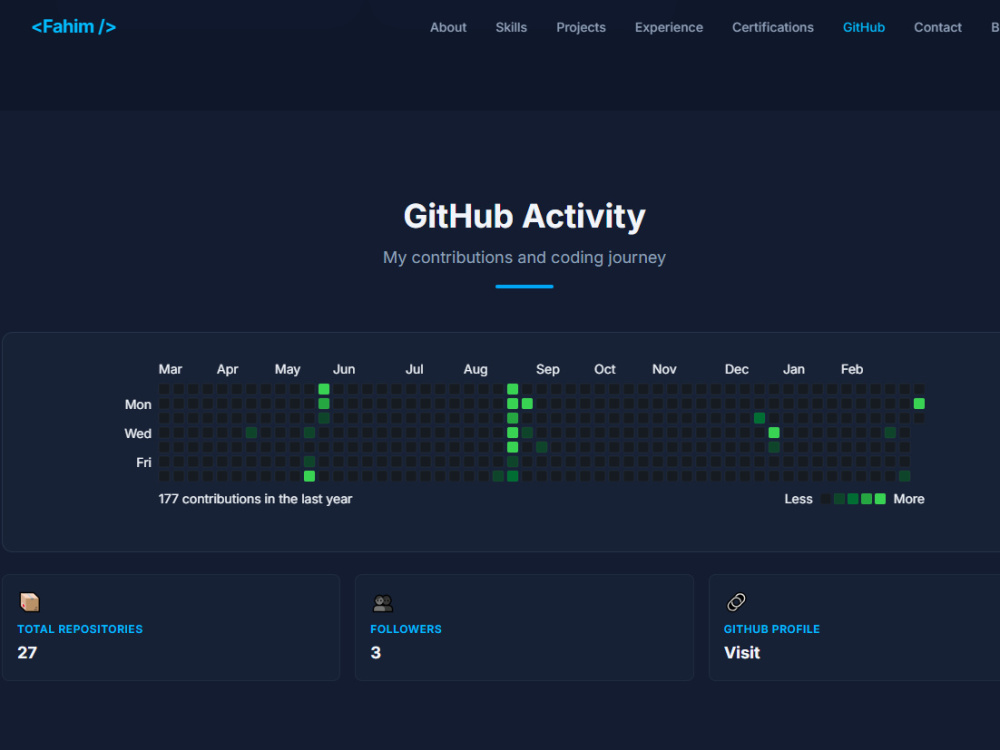This screenshot has width=1000, height=750.
Task: Click the More legend label
Action: tap(909, 499)
